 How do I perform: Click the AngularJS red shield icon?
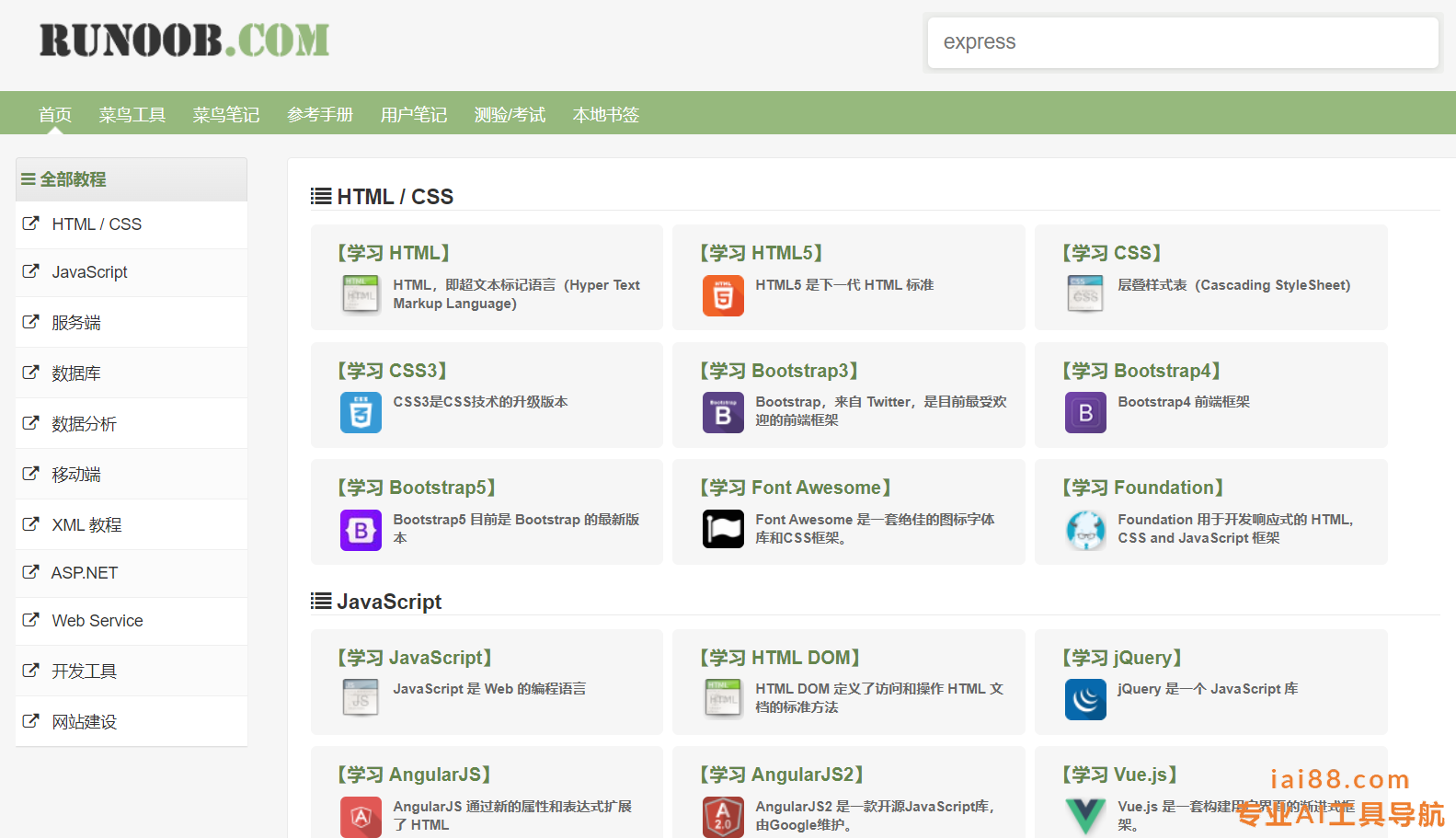361,817
